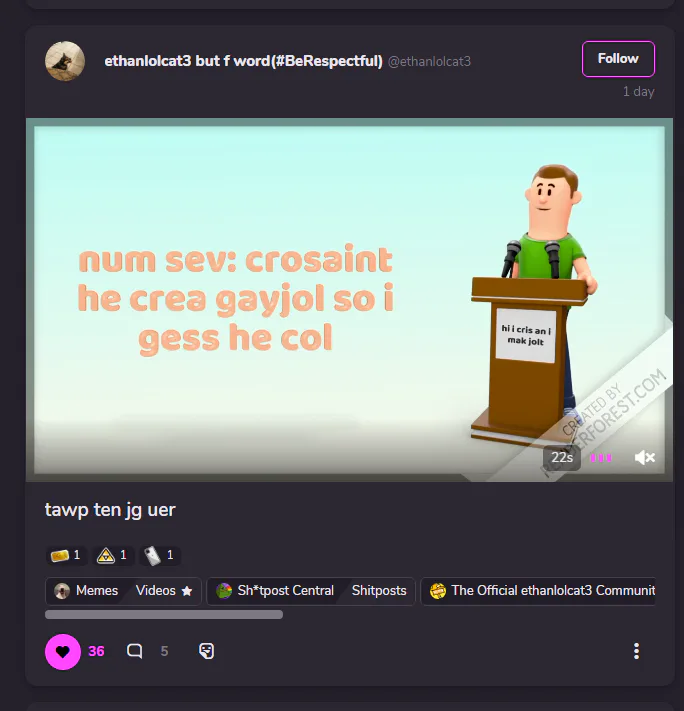Unmute the video with speaker icon

coord(645,458)
